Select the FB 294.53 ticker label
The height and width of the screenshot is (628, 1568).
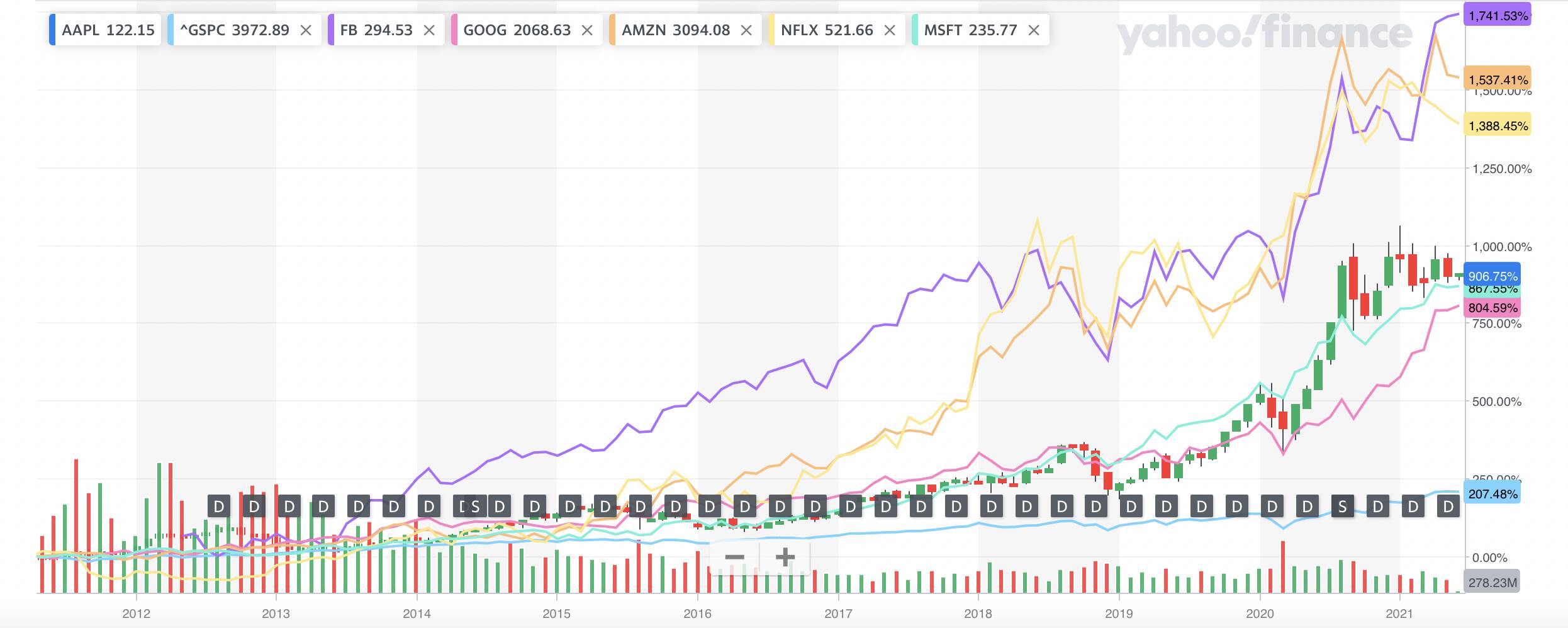coord(376,30)
